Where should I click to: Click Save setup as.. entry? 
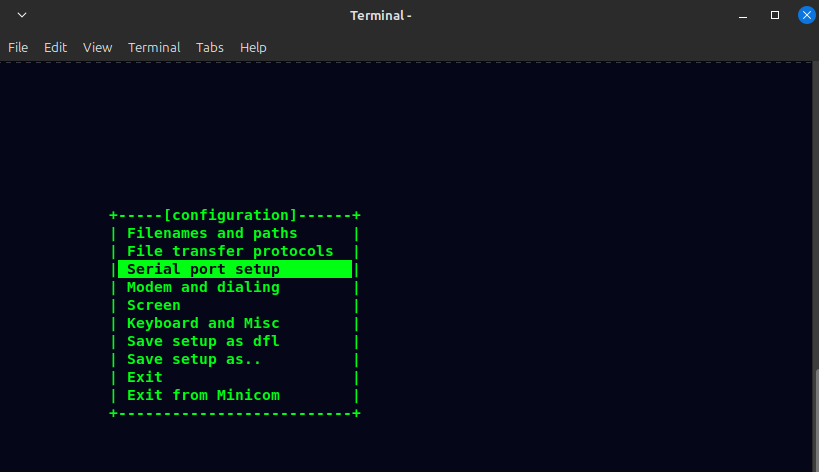pyautogui.click(x=194, y=359)
